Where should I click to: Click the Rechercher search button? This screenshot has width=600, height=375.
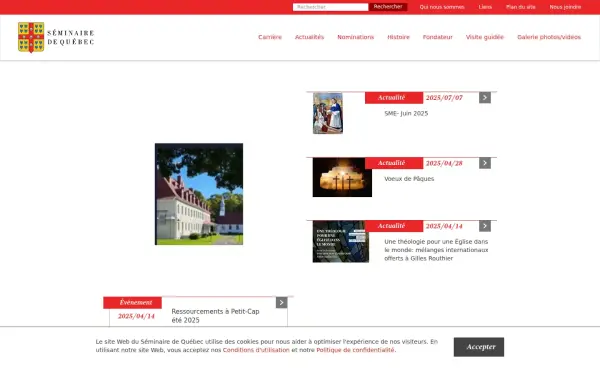pyautogui.click(x=388, y=7)
